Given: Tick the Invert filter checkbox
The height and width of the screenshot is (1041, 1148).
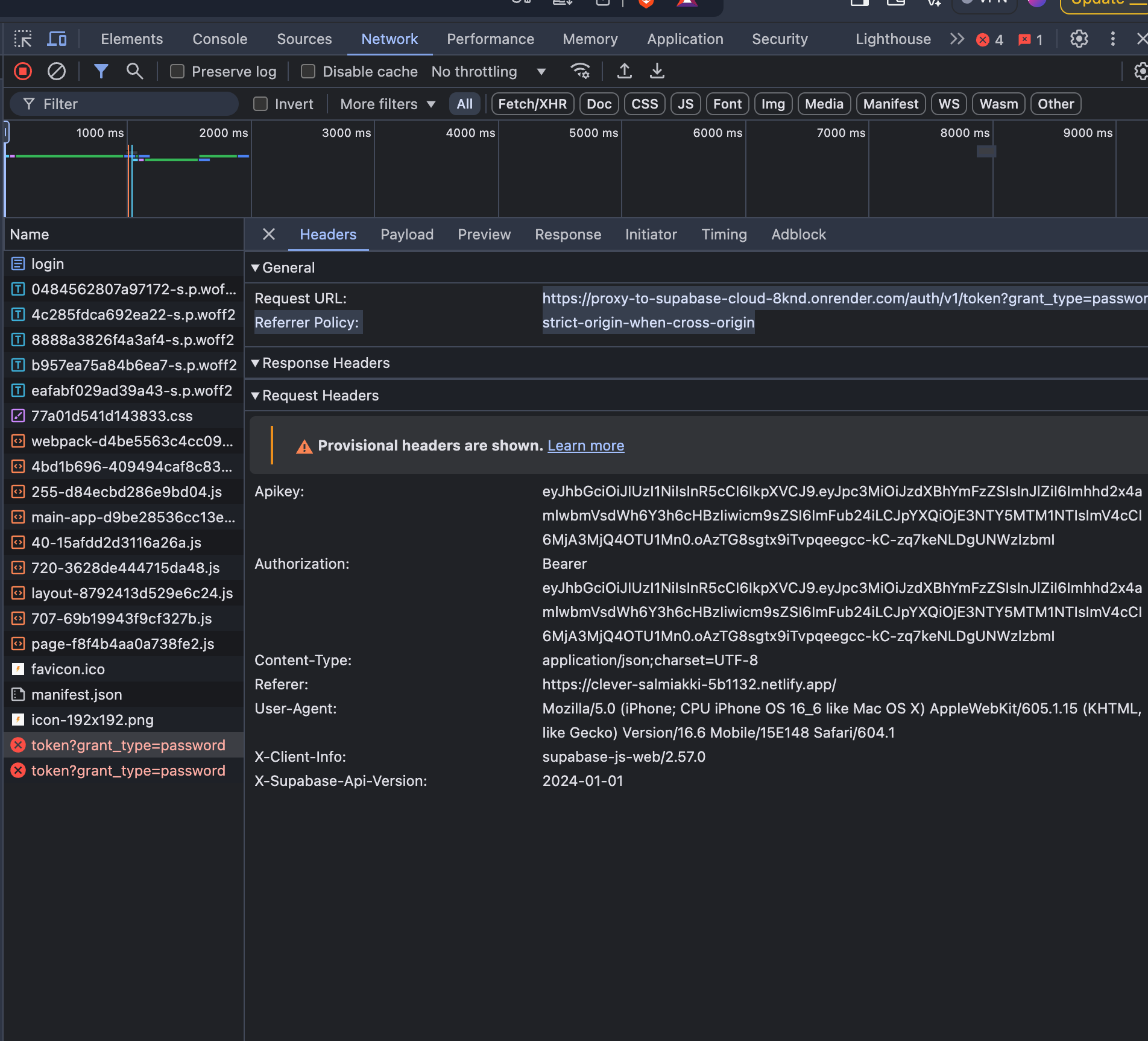Looking at the screenshot, I should pyautogui.click(x=260, y=104).
